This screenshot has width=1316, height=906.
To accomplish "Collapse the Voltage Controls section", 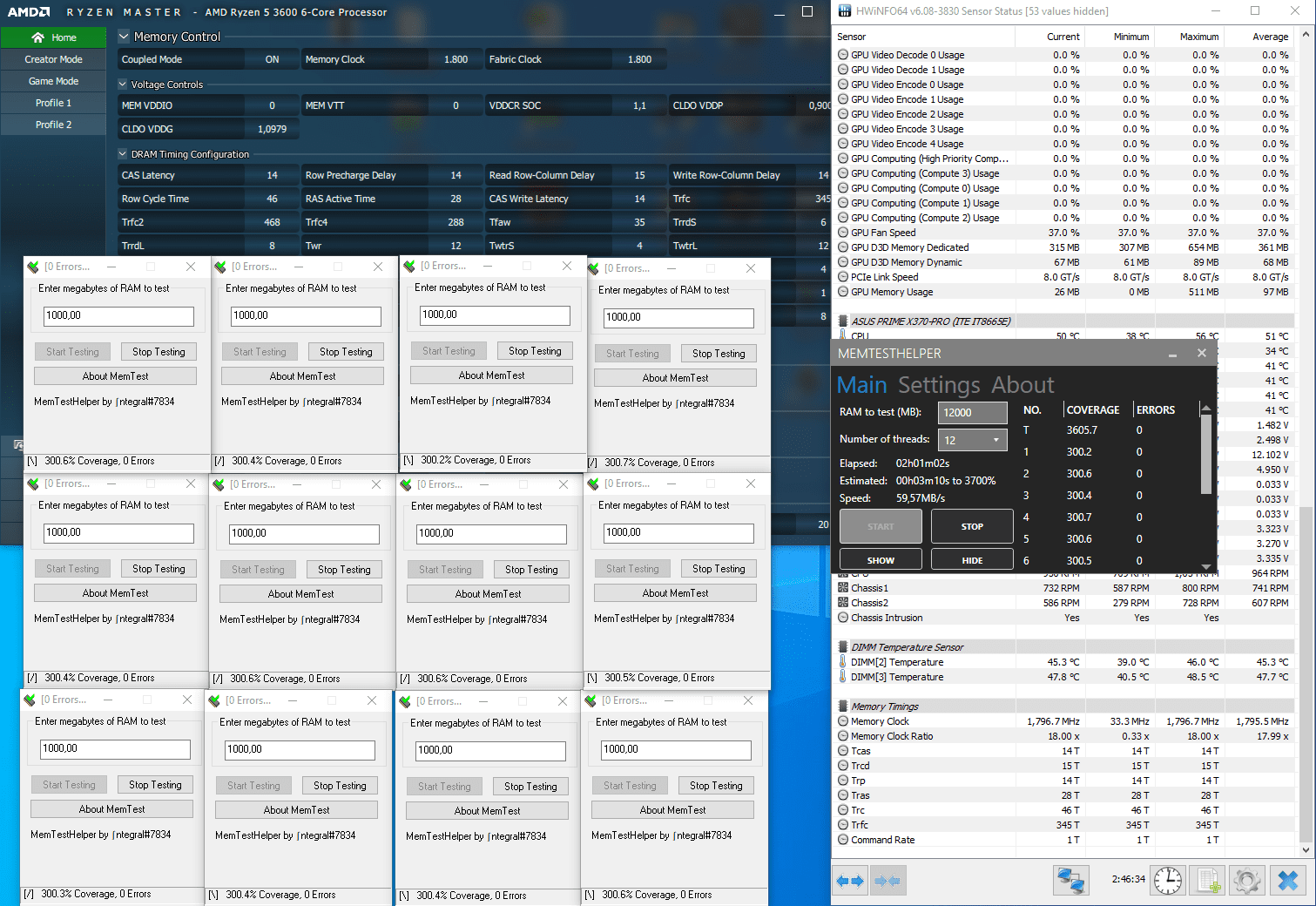I will pyautogui.click(x=123, y=85).
